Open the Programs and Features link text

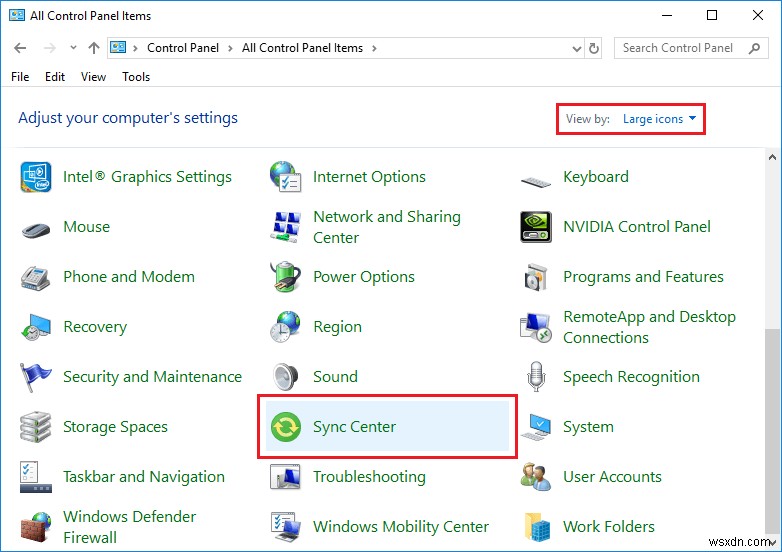coord(643,277)
